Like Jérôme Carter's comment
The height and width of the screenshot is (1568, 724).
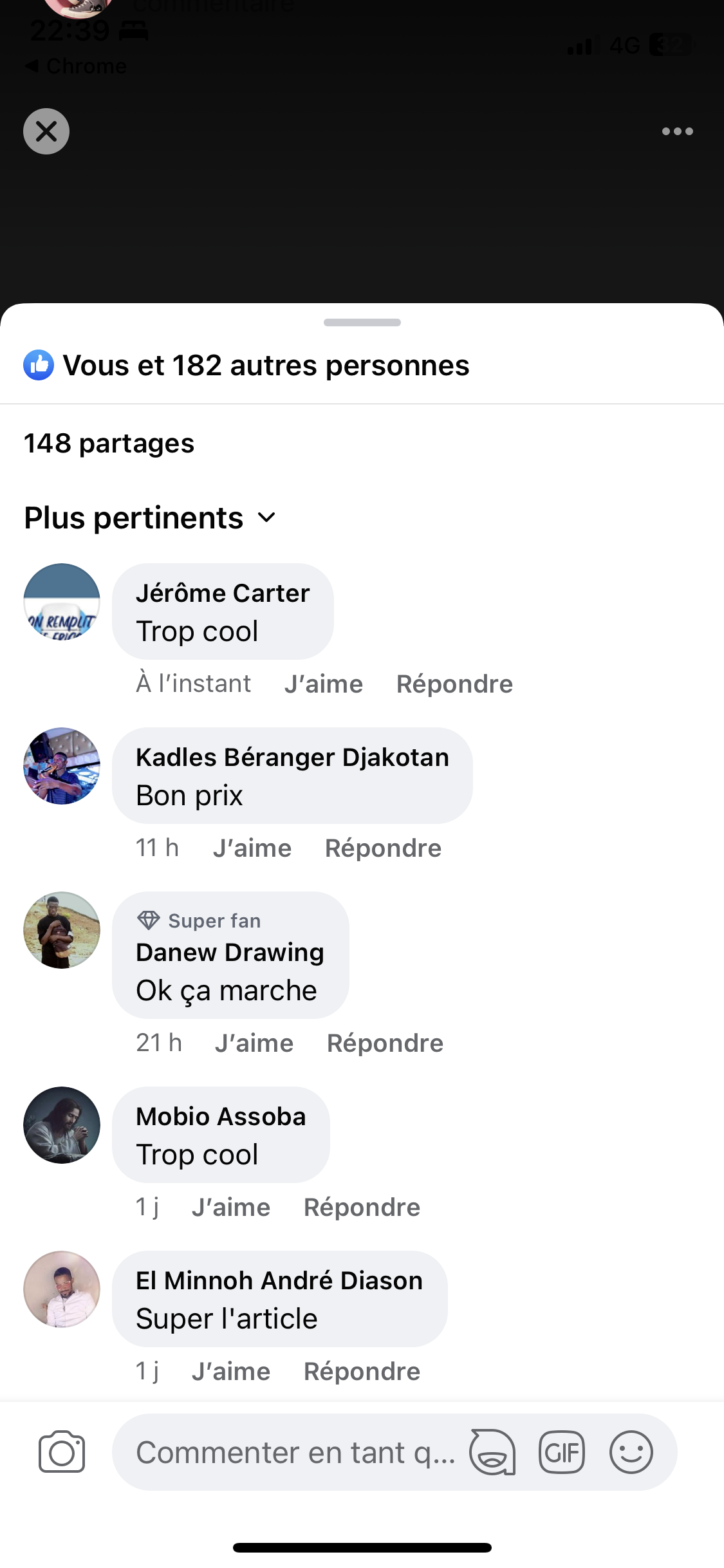coord(323,684)
